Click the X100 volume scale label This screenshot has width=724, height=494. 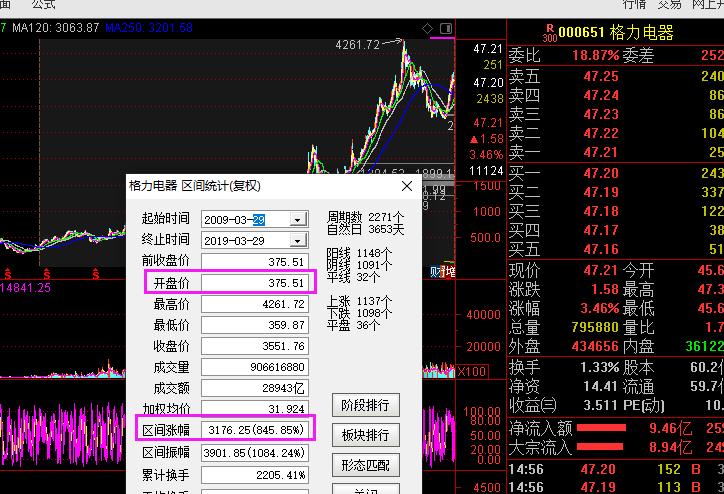pyautogui.click(x=471, y=372)
